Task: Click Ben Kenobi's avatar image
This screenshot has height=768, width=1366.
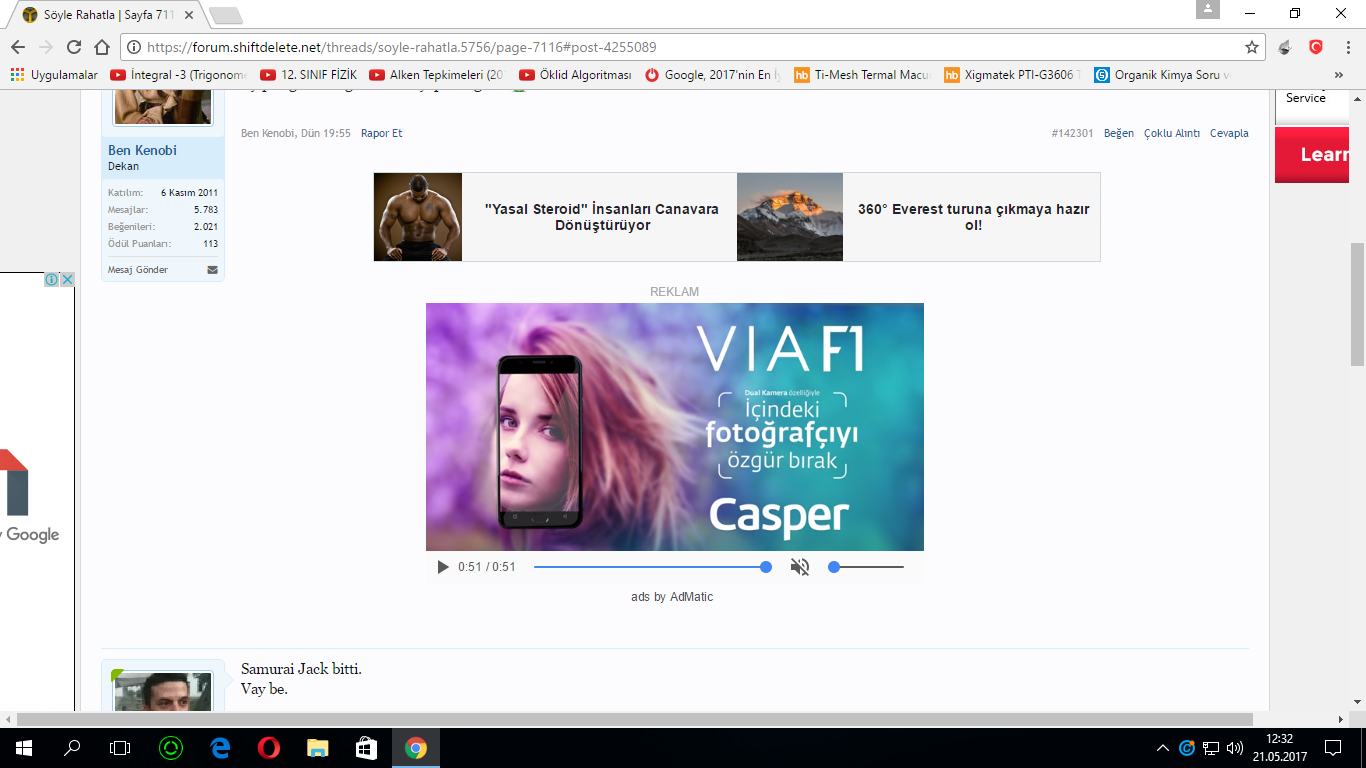Action: coord(162,107)
